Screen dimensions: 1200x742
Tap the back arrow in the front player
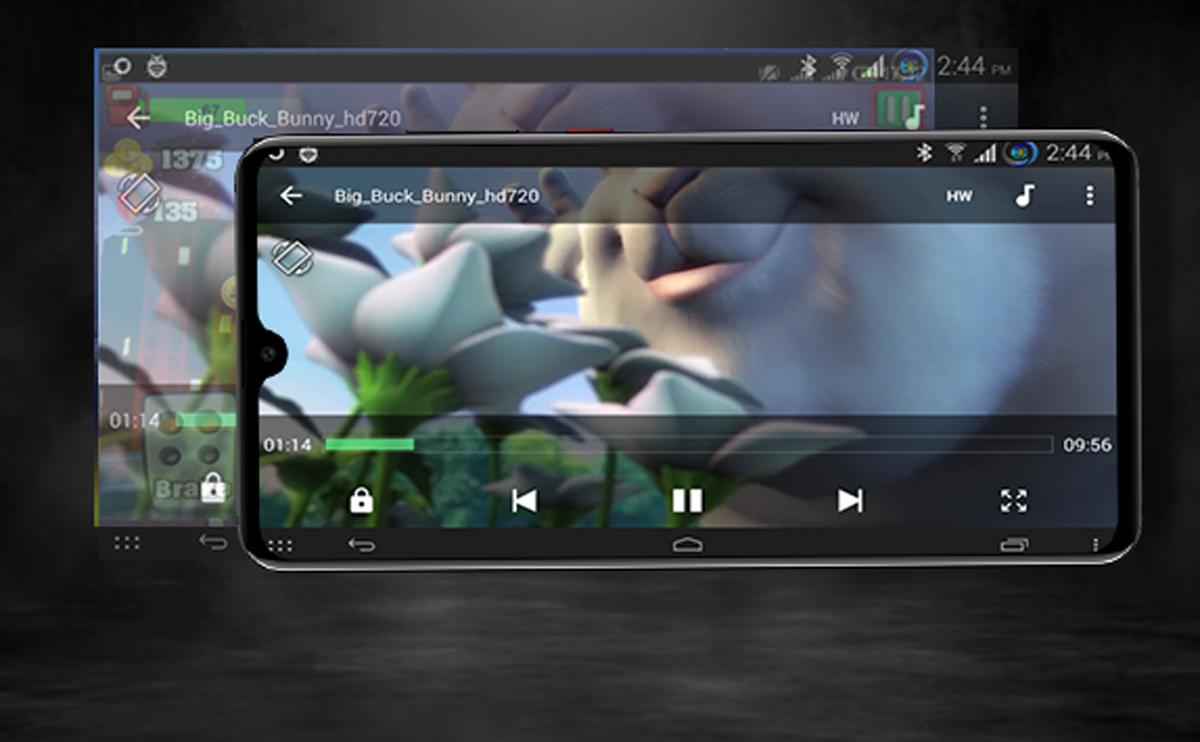click(290, 196)
